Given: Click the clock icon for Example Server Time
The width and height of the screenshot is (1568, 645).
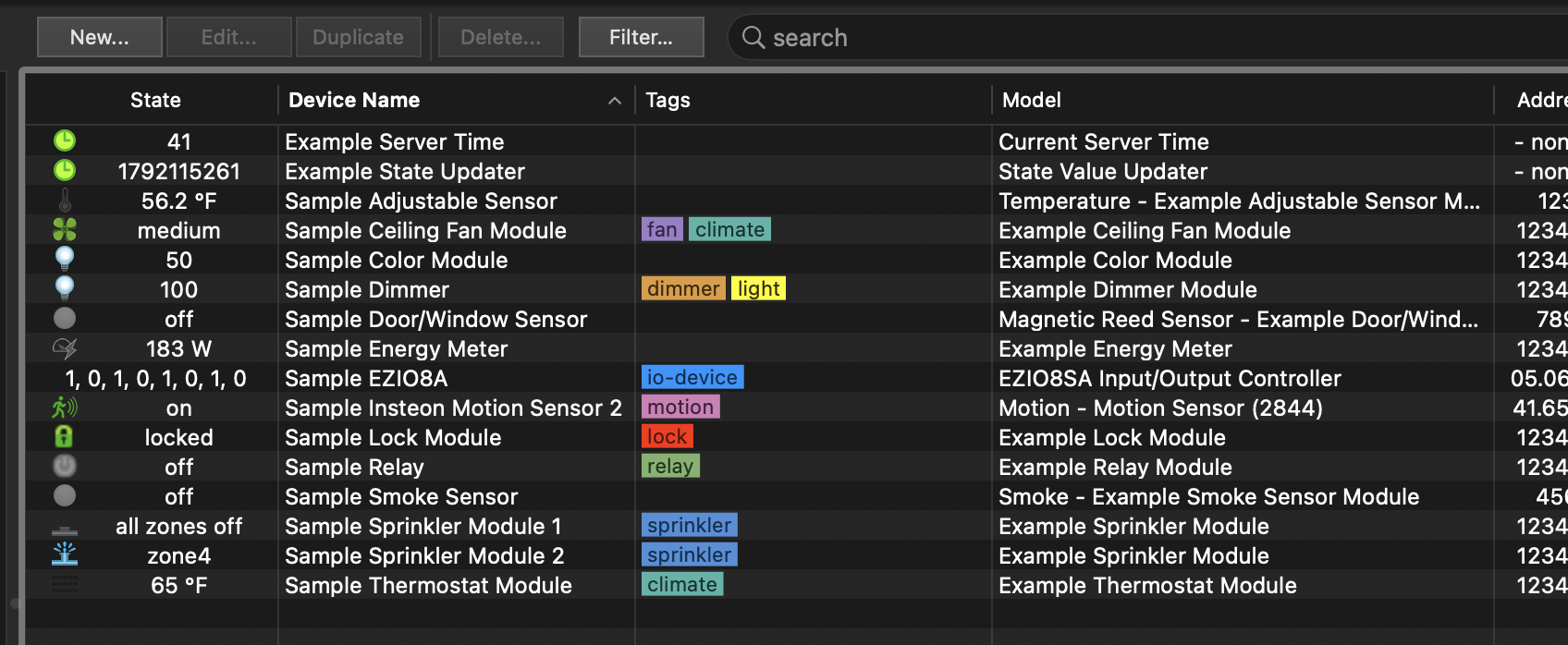Looking at the screenshot, I should 65,140.
